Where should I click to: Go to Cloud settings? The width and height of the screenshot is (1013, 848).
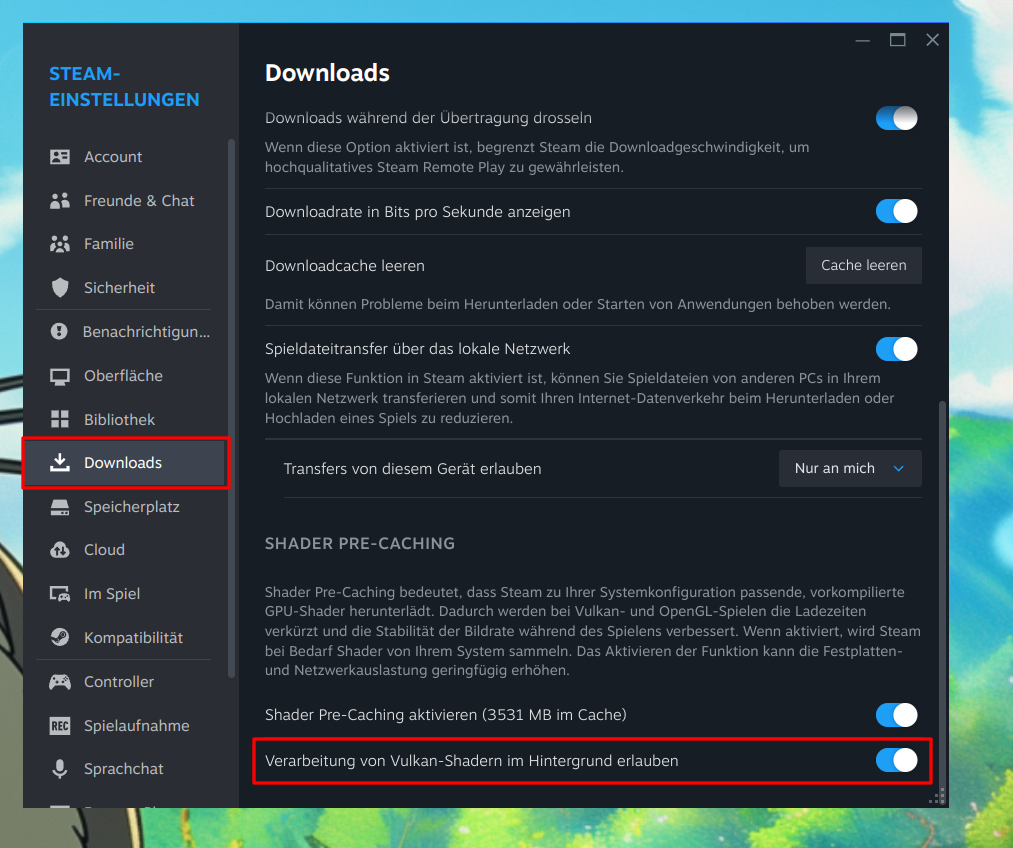click(124, 550)
